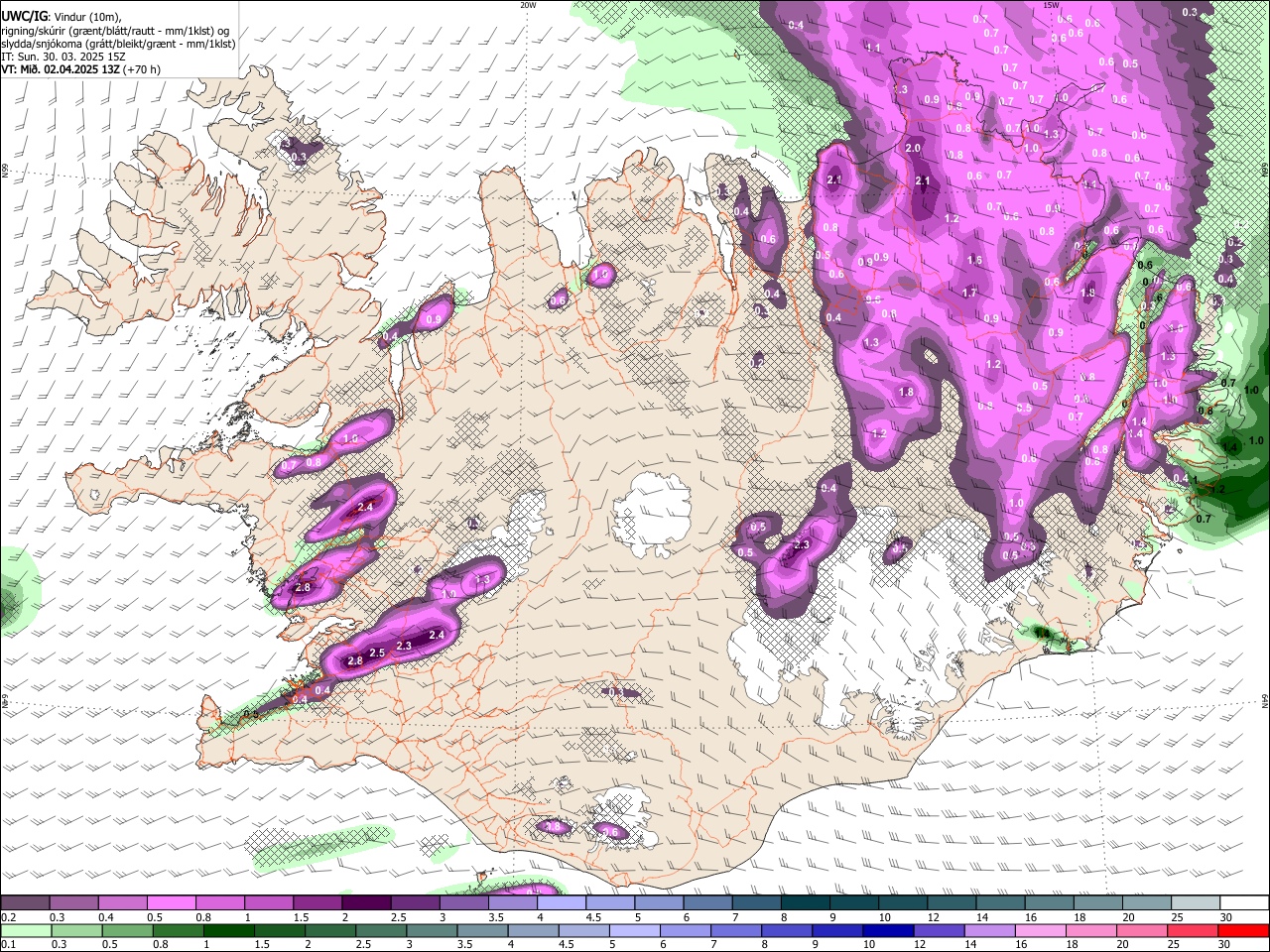Click the snow-scale swatch between 2 and 2.5
Screen dimensions: 1270x952
pos(366,902)
